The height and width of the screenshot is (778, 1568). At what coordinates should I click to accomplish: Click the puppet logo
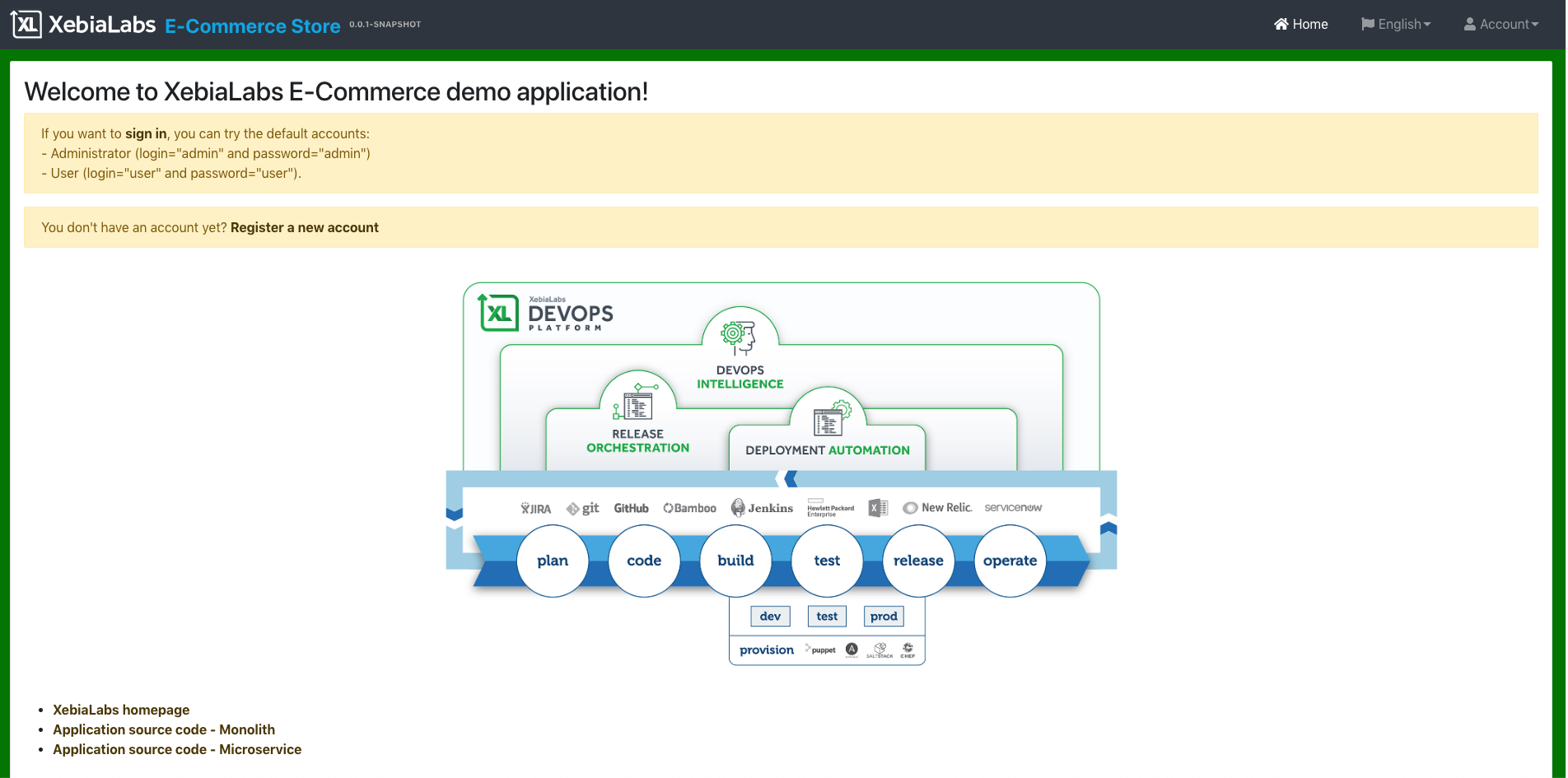coord(820,650)
